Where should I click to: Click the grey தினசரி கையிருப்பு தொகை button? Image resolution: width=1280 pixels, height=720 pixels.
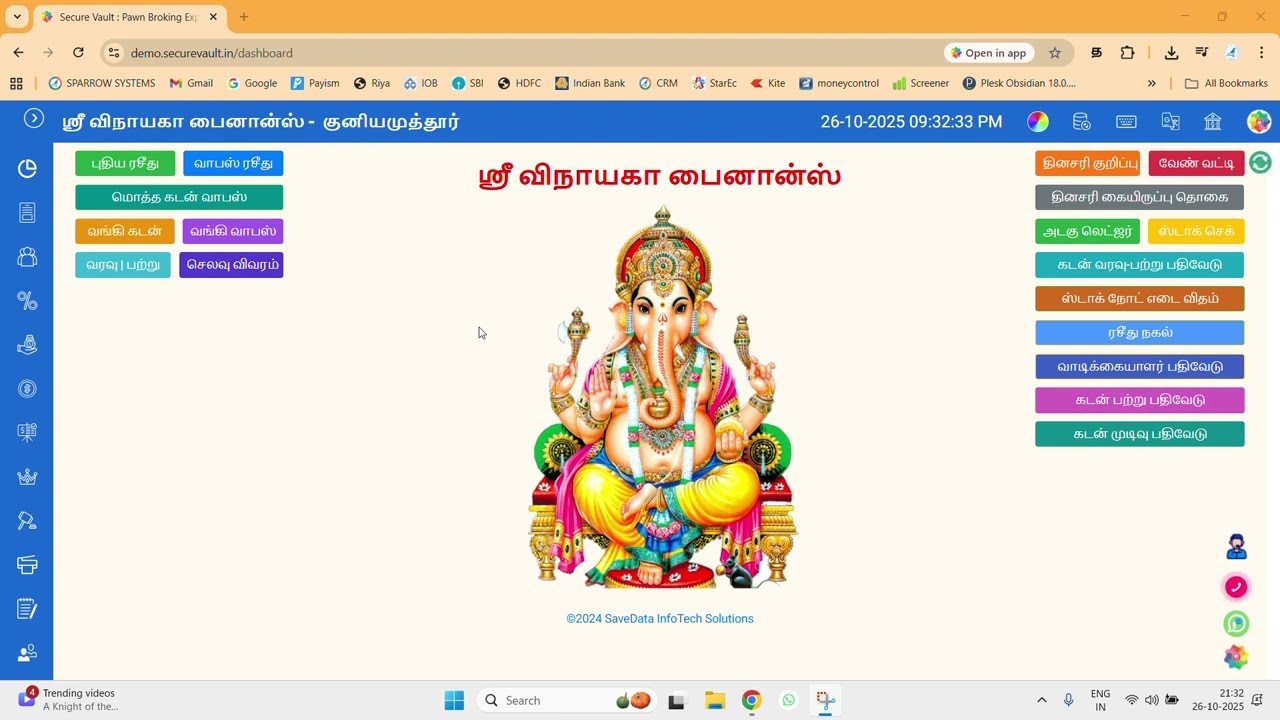pyautogui.click(x=1140, y=197)
